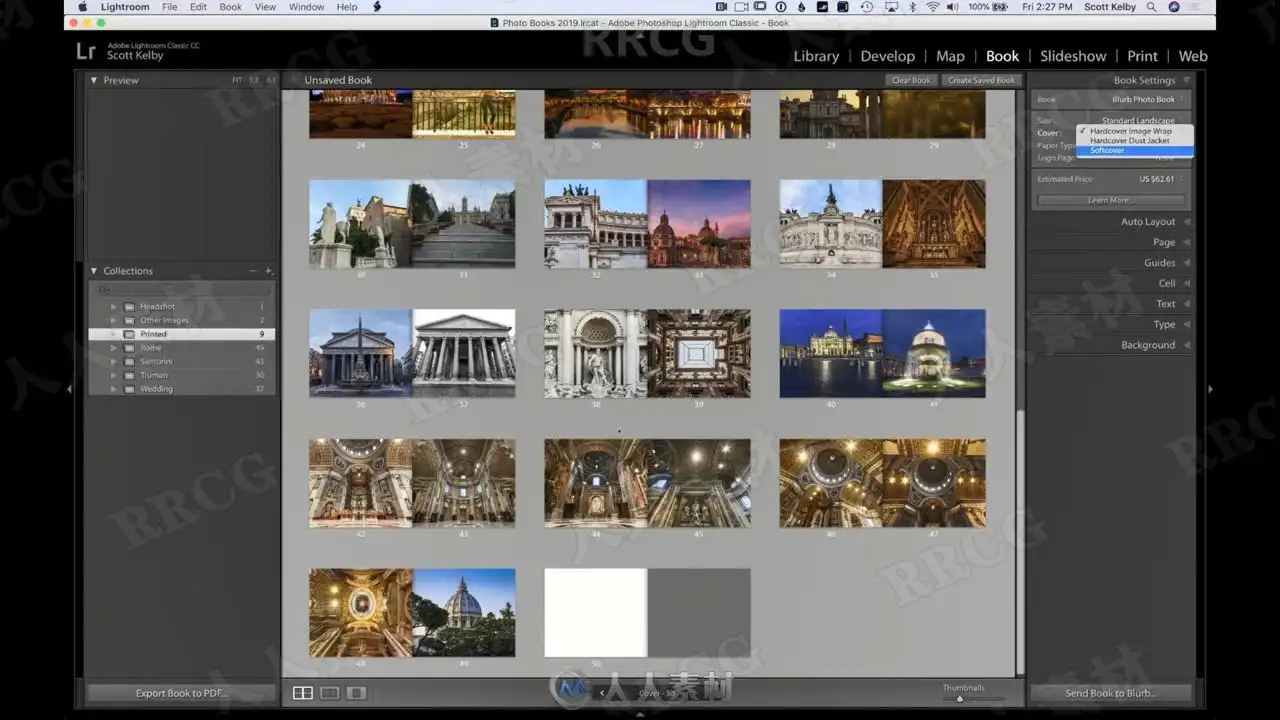
Task: Click the Bluetooth icon in menu bar
Action: (x=912, y=7)
